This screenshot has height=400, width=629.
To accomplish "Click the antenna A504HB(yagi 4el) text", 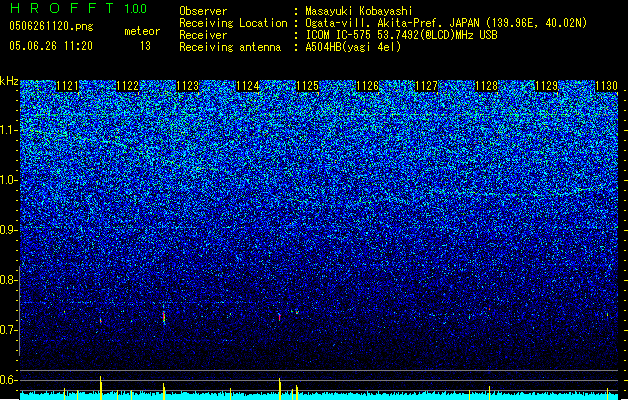I will coord(353,47).
